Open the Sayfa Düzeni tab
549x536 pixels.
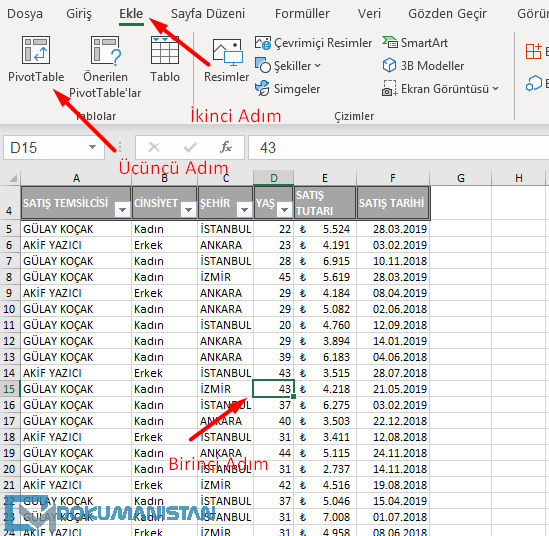(x=208, y=14)
